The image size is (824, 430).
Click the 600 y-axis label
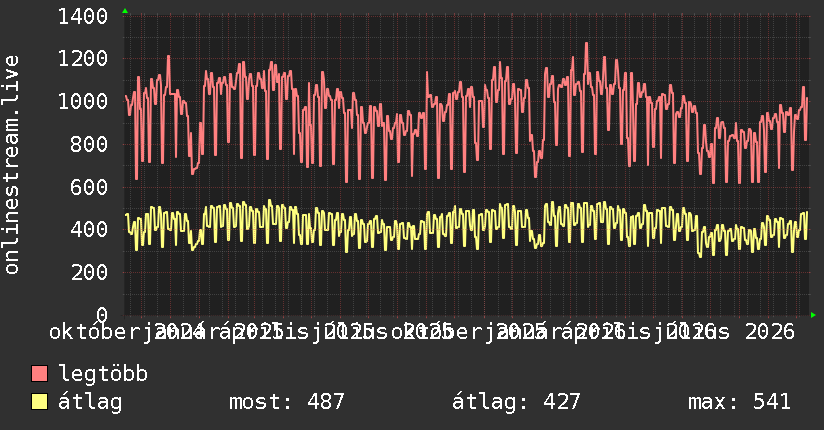pos(89,187)
